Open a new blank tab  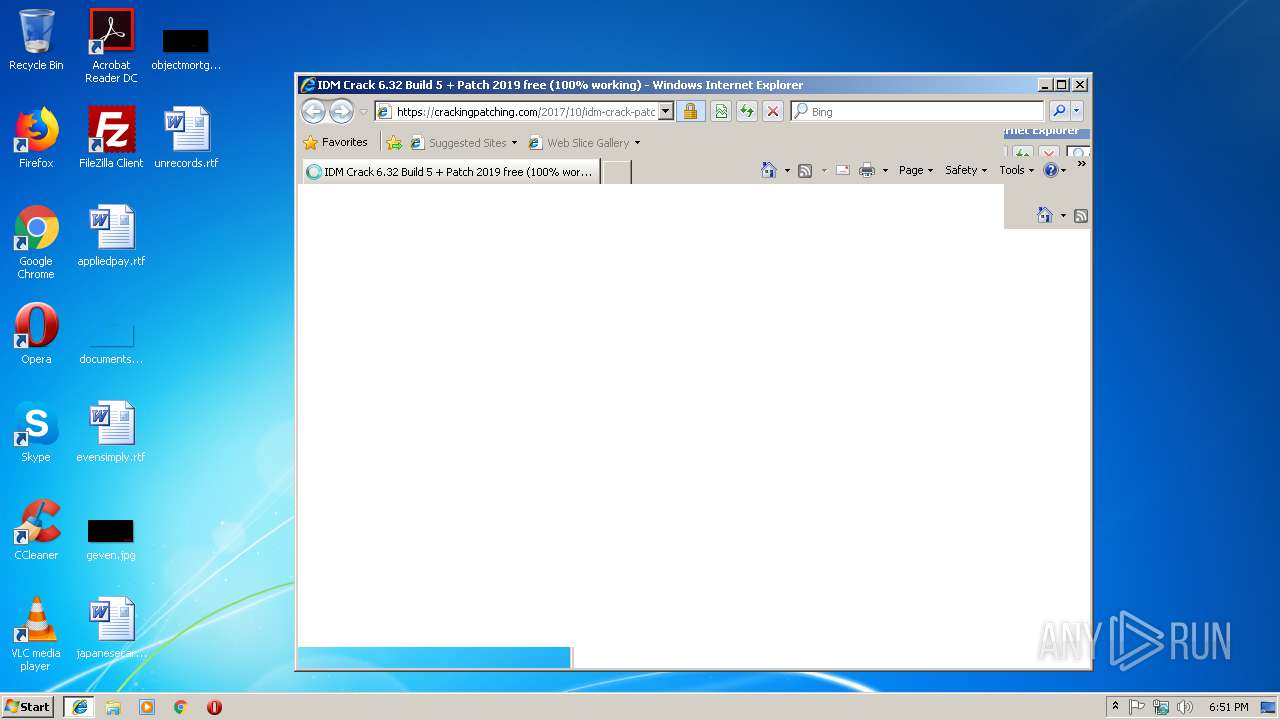point(617,172)
